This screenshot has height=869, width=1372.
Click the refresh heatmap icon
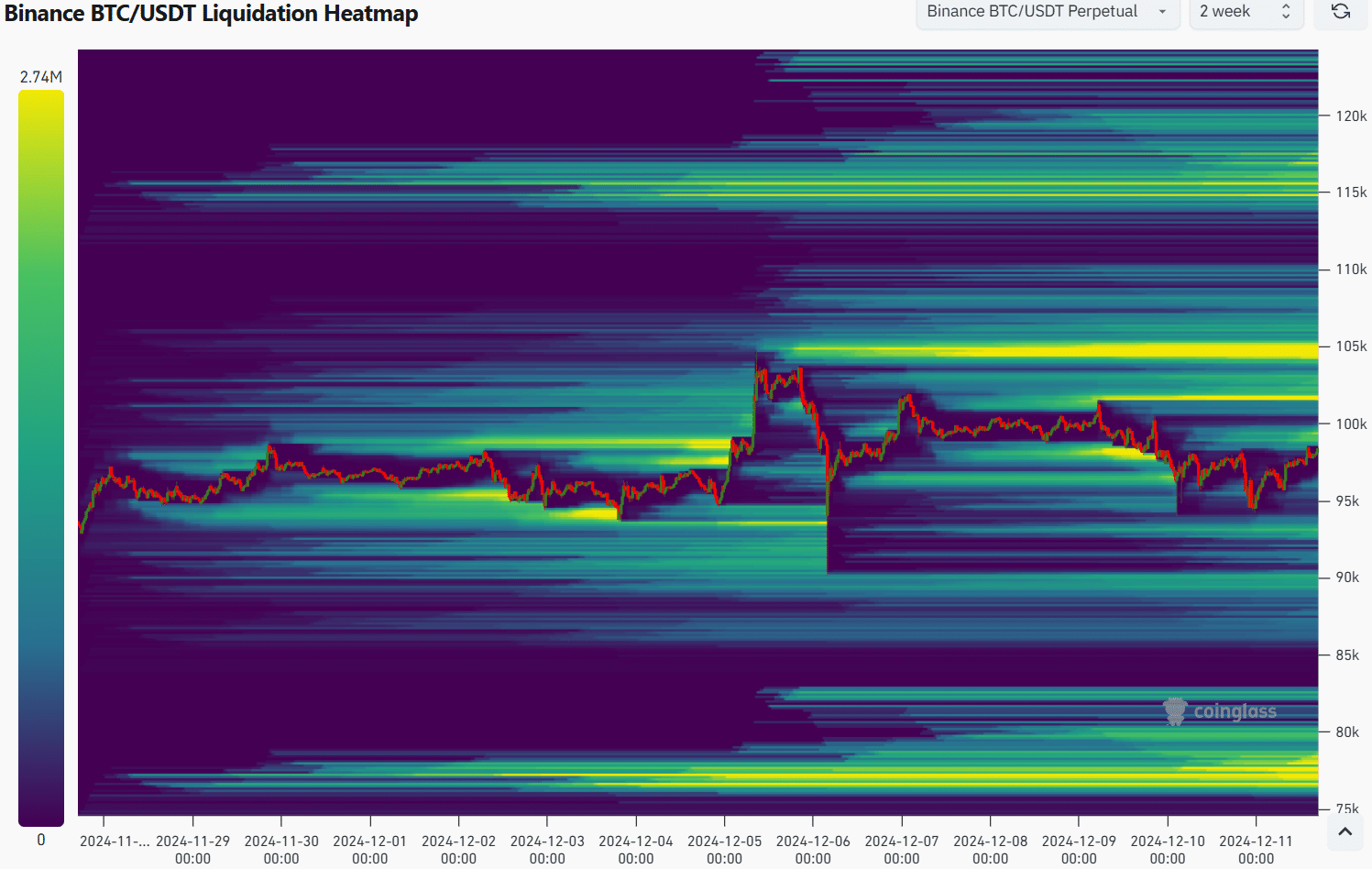click(x=1341, y=12)
